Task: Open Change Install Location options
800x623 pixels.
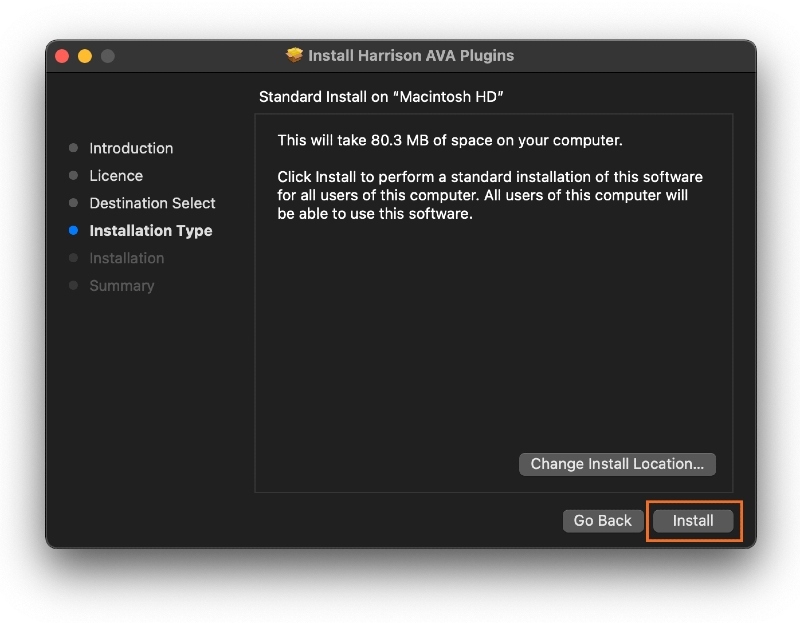Action: coord(617,464)
